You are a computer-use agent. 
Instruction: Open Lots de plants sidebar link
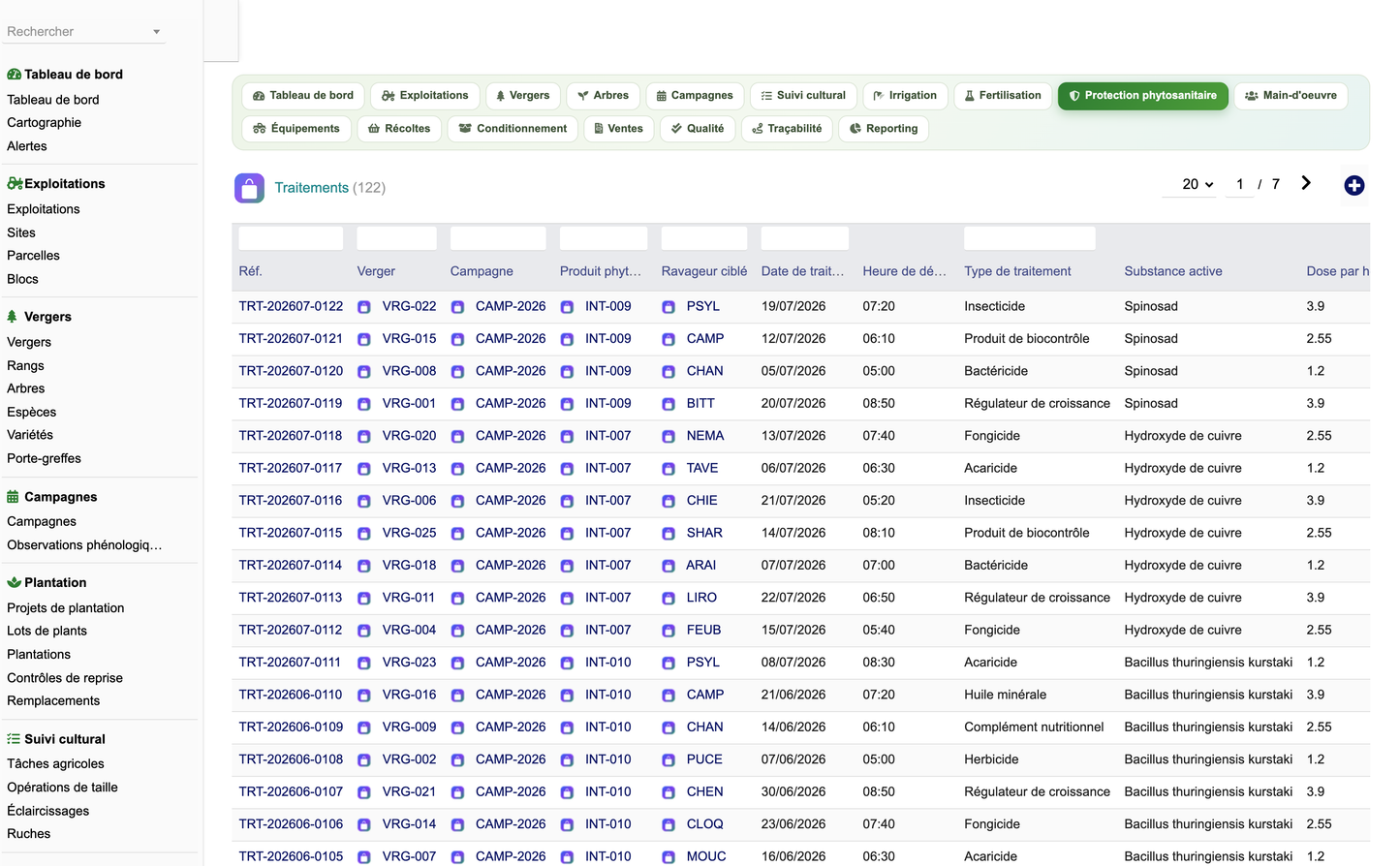[x=47, y=632]
